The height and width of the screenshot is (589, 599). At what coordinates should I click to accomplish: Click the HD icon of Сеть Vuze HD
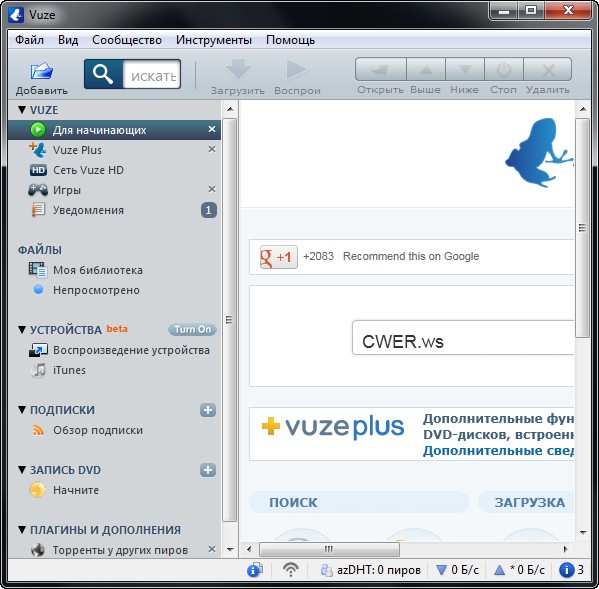38,170
